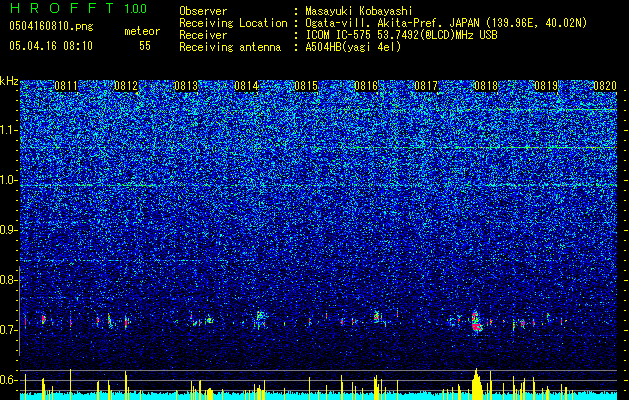Click the 0815 time marker
The height and width of the screenshot is (400, 629).
tap(306, 86)
